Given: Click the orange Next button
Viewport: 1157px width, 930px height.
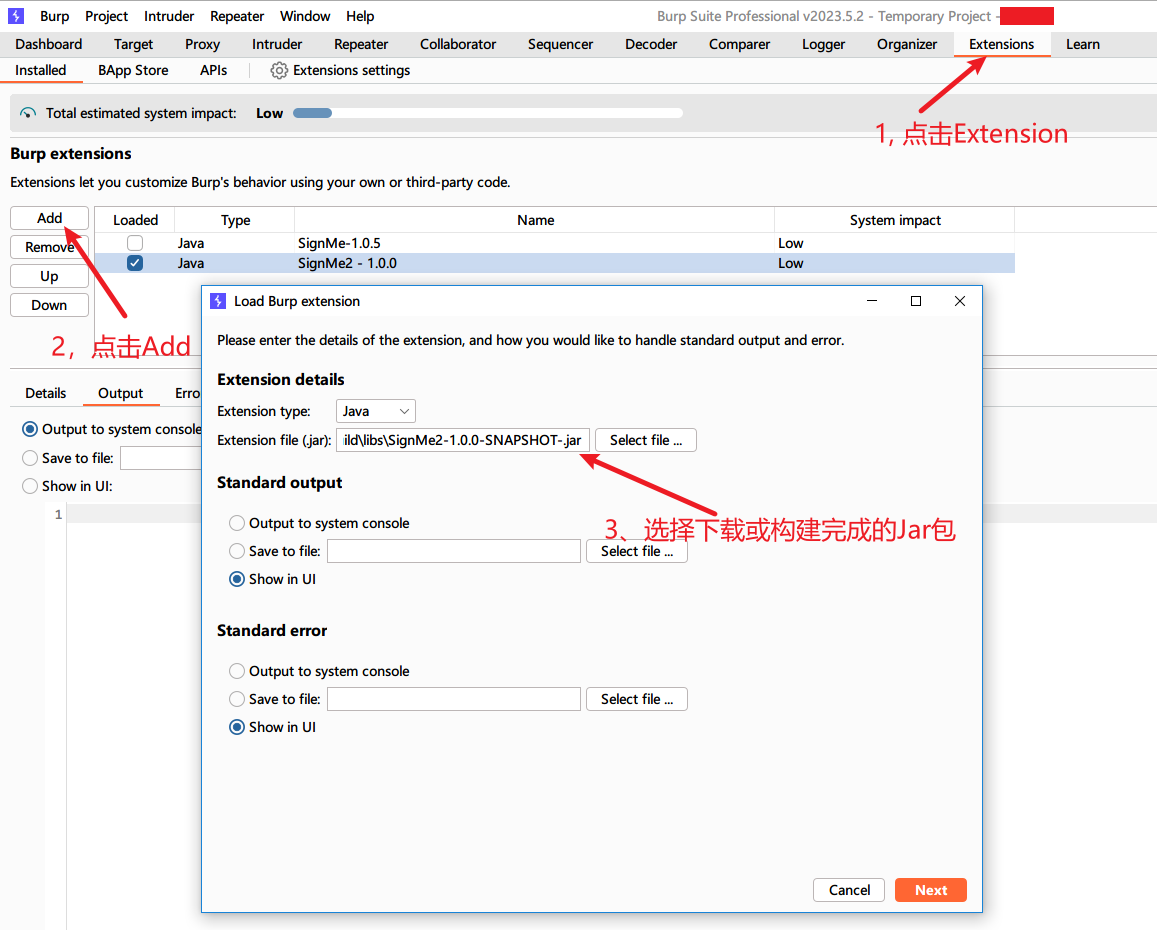Looking at the screenshot, I should (930, 890).
